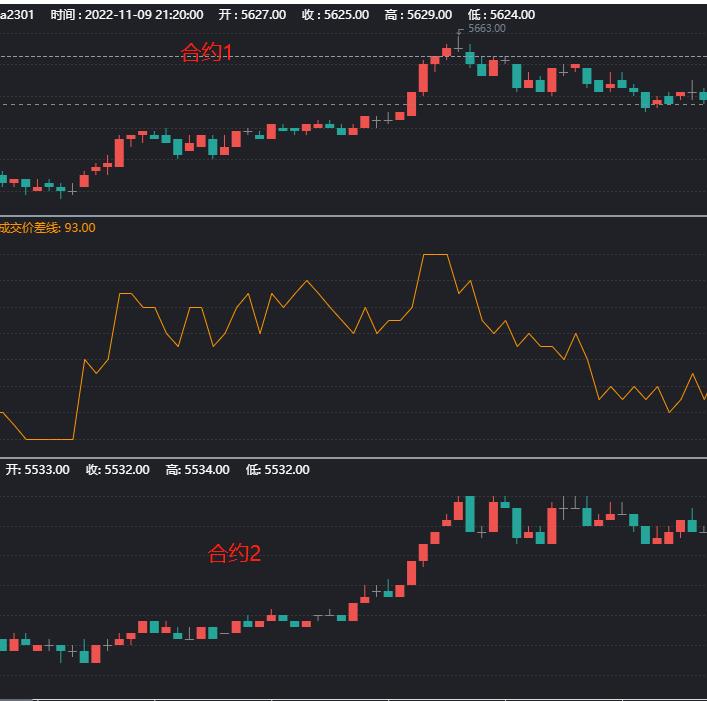The image size is (707, 701).
Task: Click the red 合约1 annotation
Action: (207, 52)
